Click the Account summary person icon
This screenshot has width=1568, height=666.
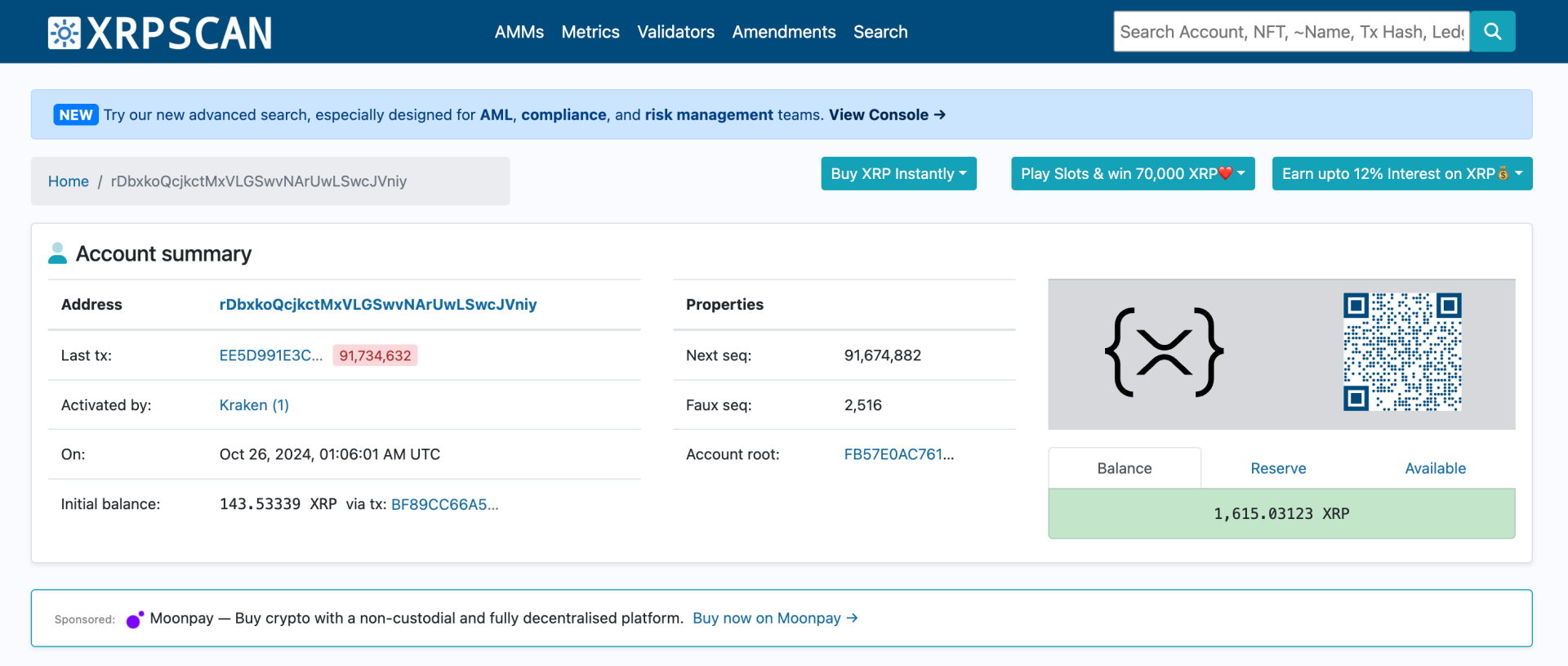click(57, 253)
